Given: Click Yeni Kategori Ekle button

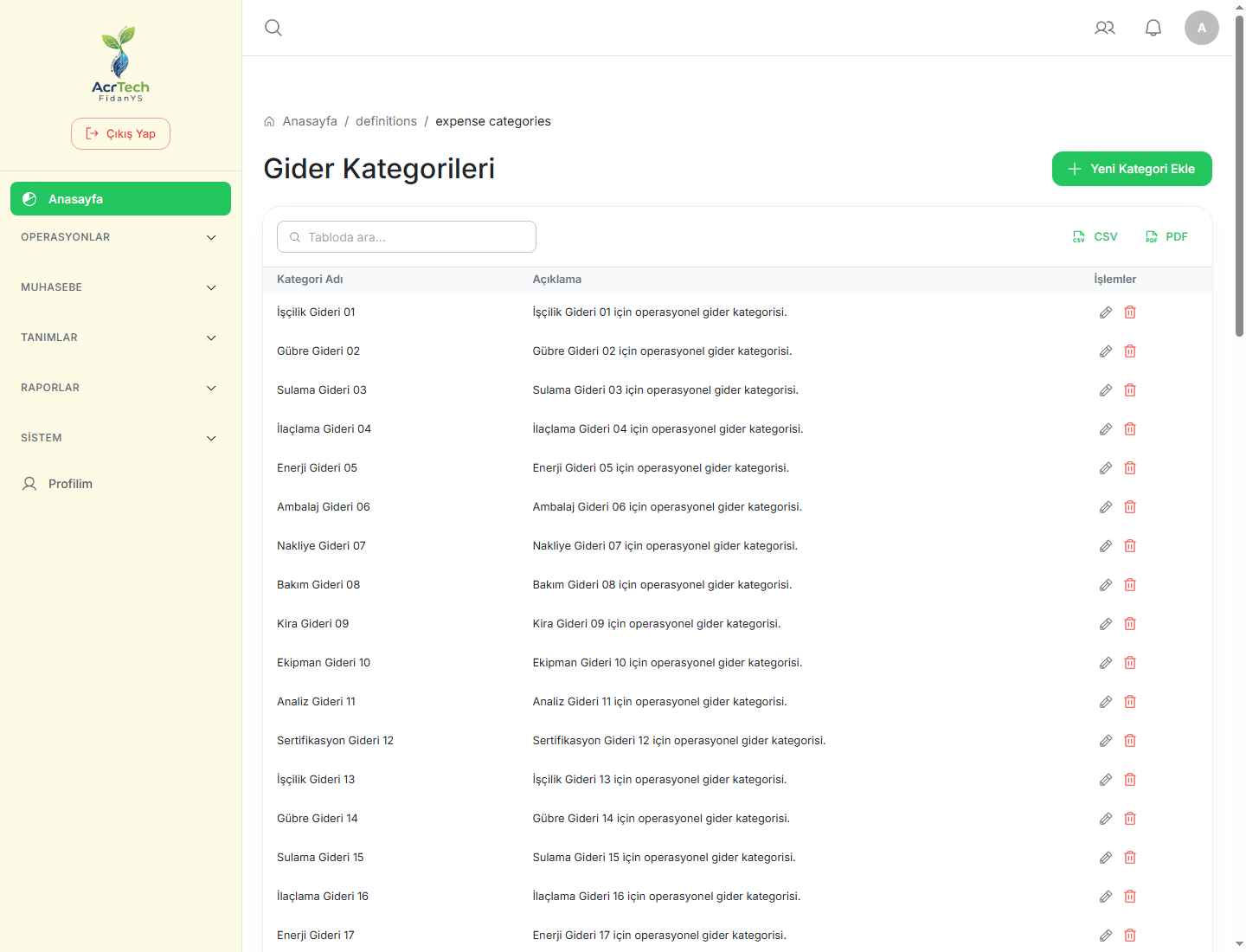Looking at the screenshot, I should [1132, 169].
